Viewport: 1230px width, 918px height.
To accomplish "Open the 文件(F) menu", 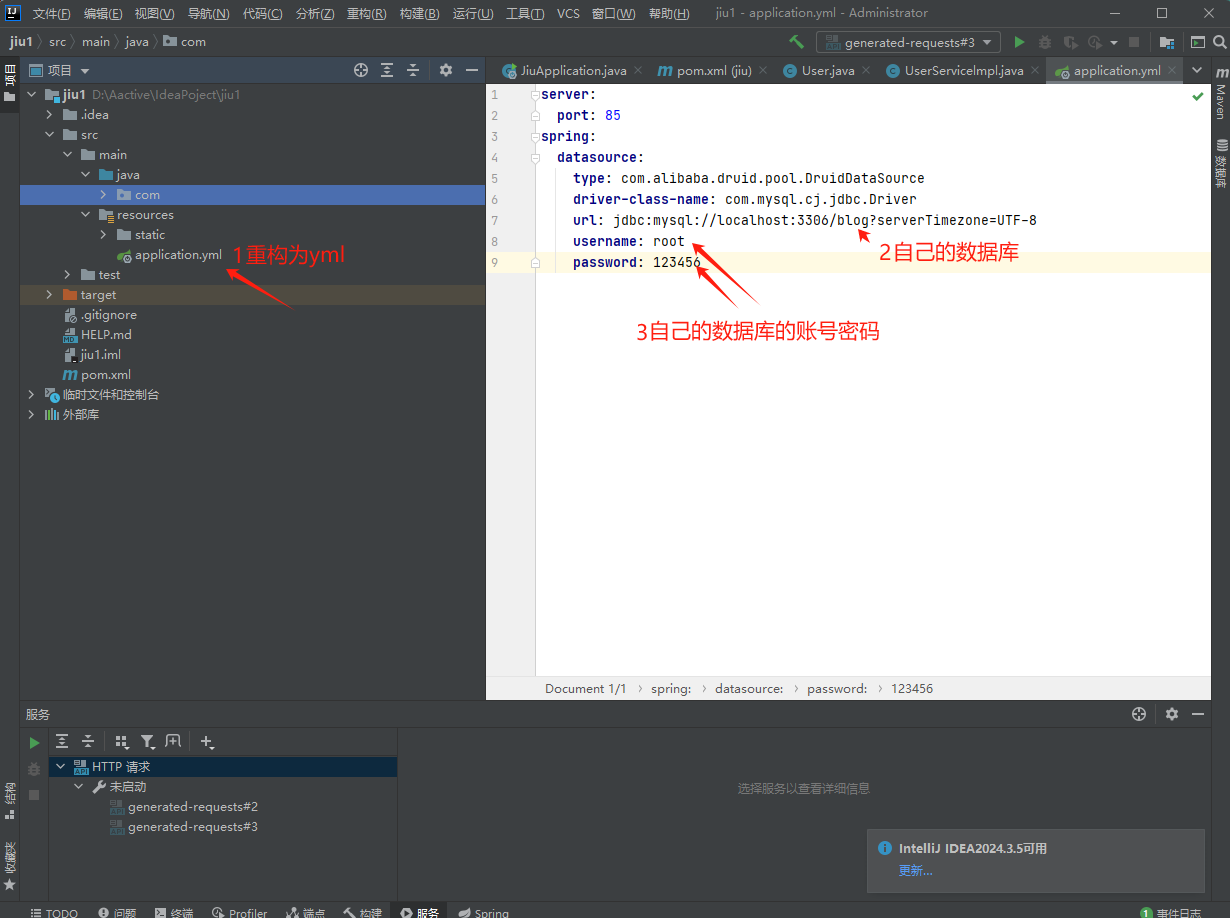I will 52,13.
